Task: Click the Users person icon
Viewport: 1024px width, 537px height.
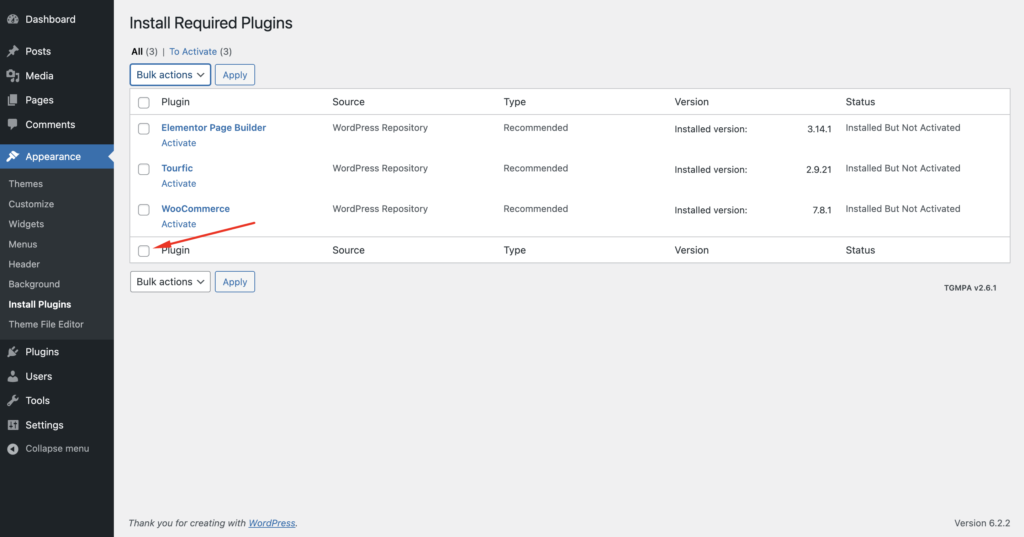Action: pyautogui.click(x=12, y=376)
